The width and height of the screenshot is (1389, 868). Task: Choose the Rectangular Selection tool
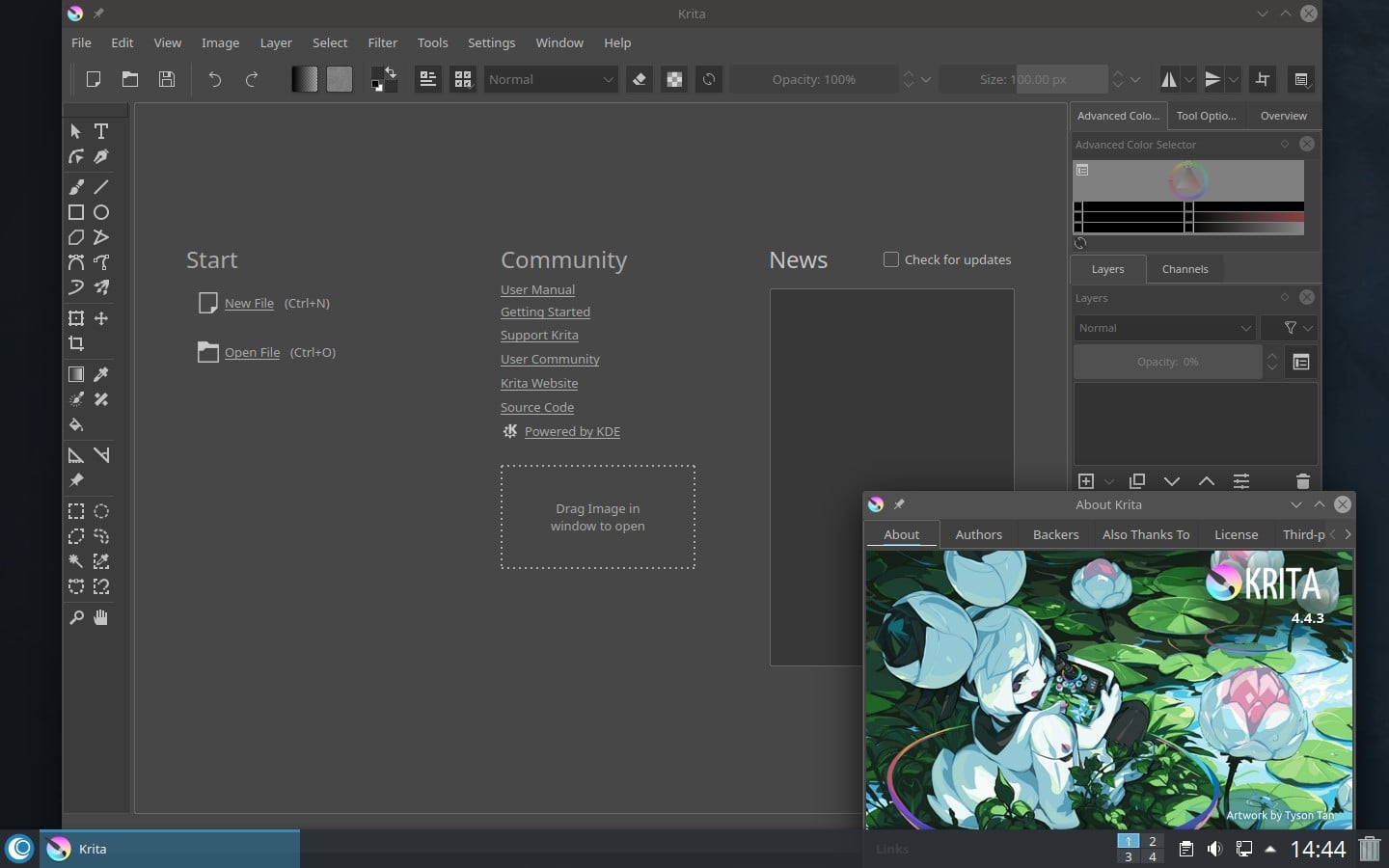(x=76, y=511)
